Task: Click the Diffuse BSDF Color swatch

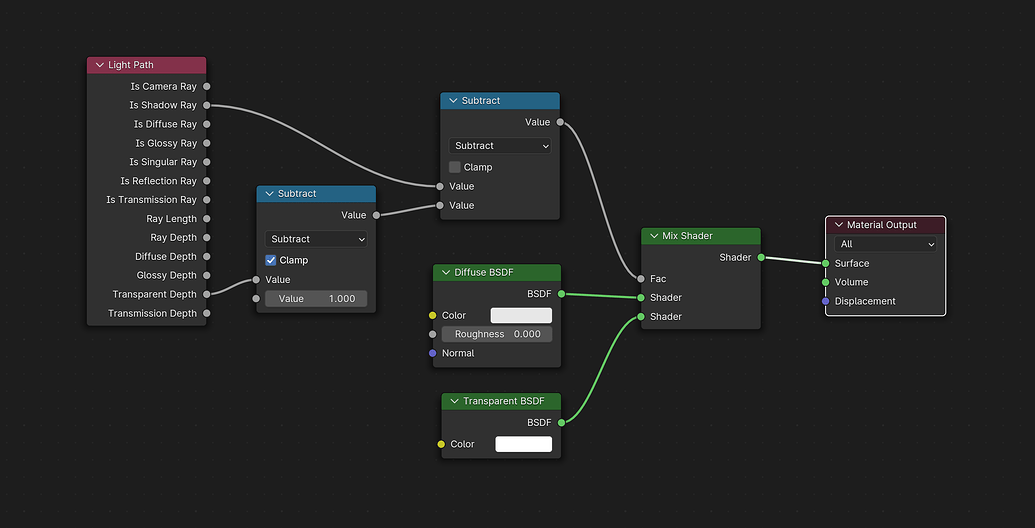Action: coord(521,315)
